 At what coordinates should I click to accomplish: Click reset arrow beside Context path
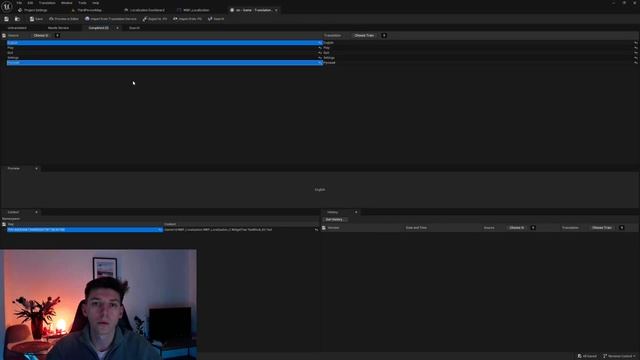(x=316, y=230)
